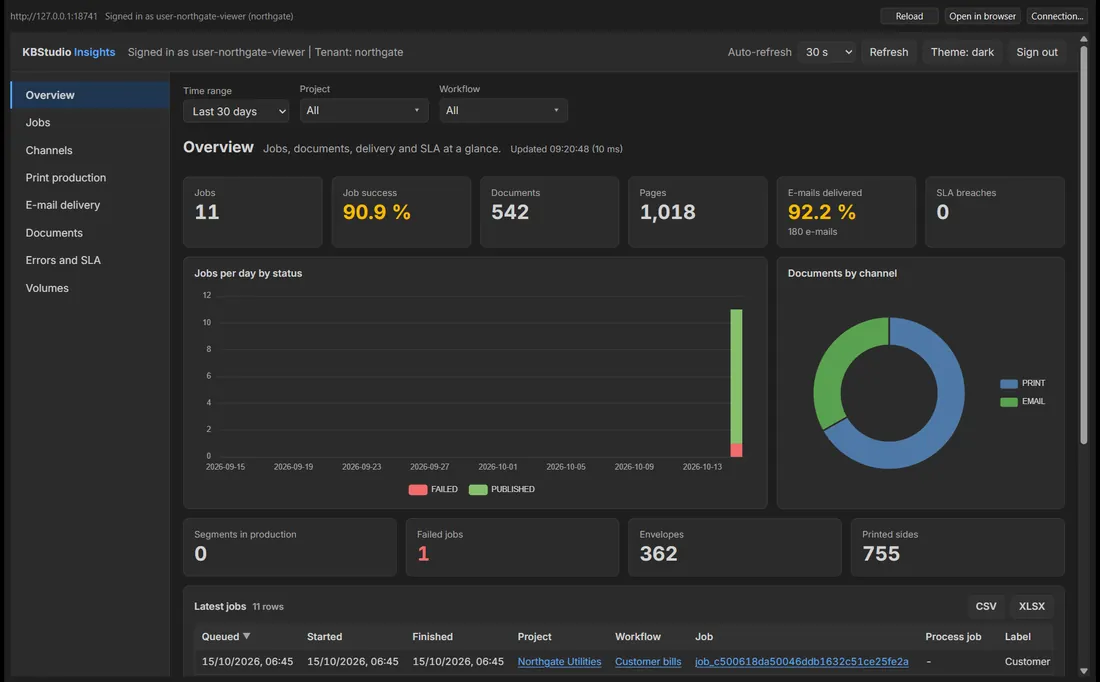1100x682 pixels.
Task: Click the KBStudio Insights logo text
Action: tap(69, 52)
